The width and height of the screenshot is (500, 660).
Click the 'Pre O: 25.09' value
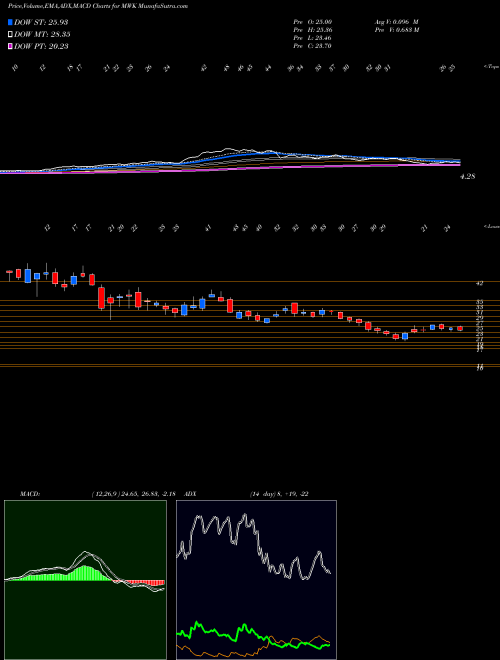(314, 22)
